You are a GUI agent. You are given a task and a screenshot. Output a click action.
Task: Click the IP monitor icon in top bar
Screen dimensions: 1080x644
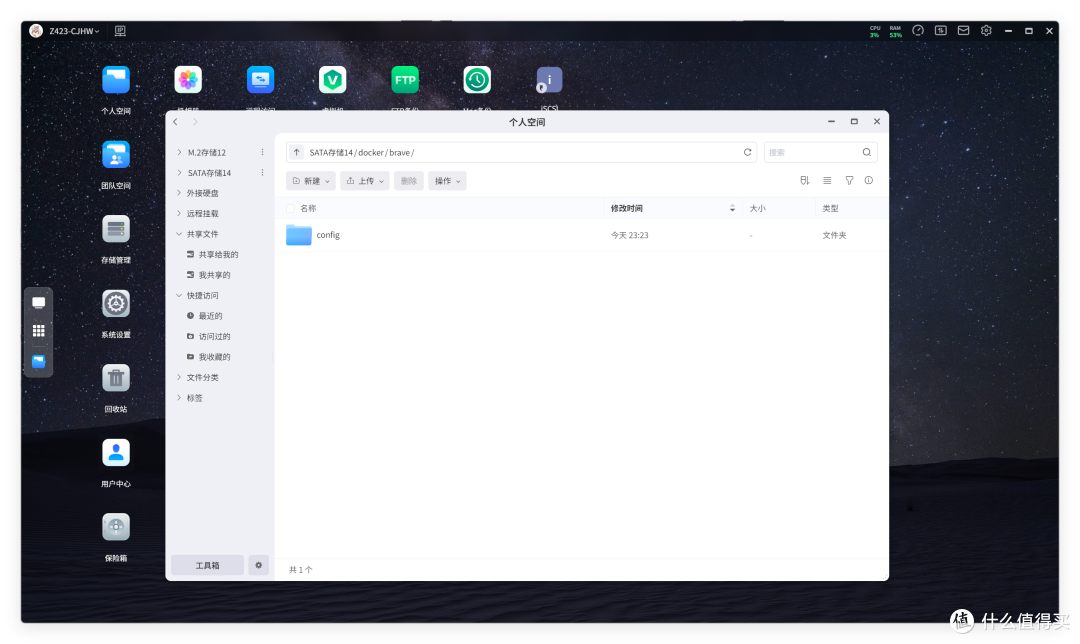point(120,31)
